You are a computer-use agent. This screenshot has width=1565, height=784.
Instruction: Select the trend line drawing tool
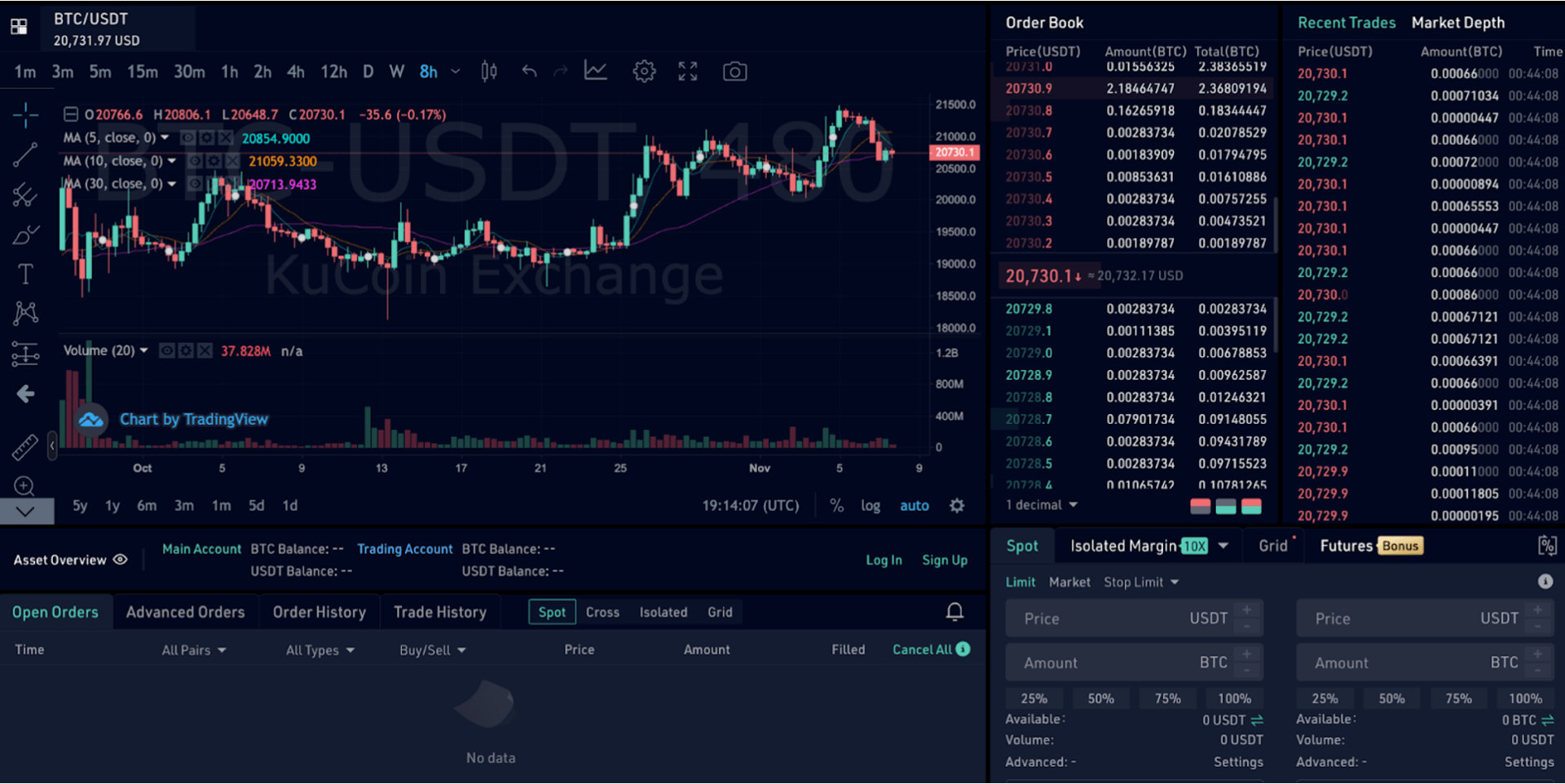(x=25, y=154)
